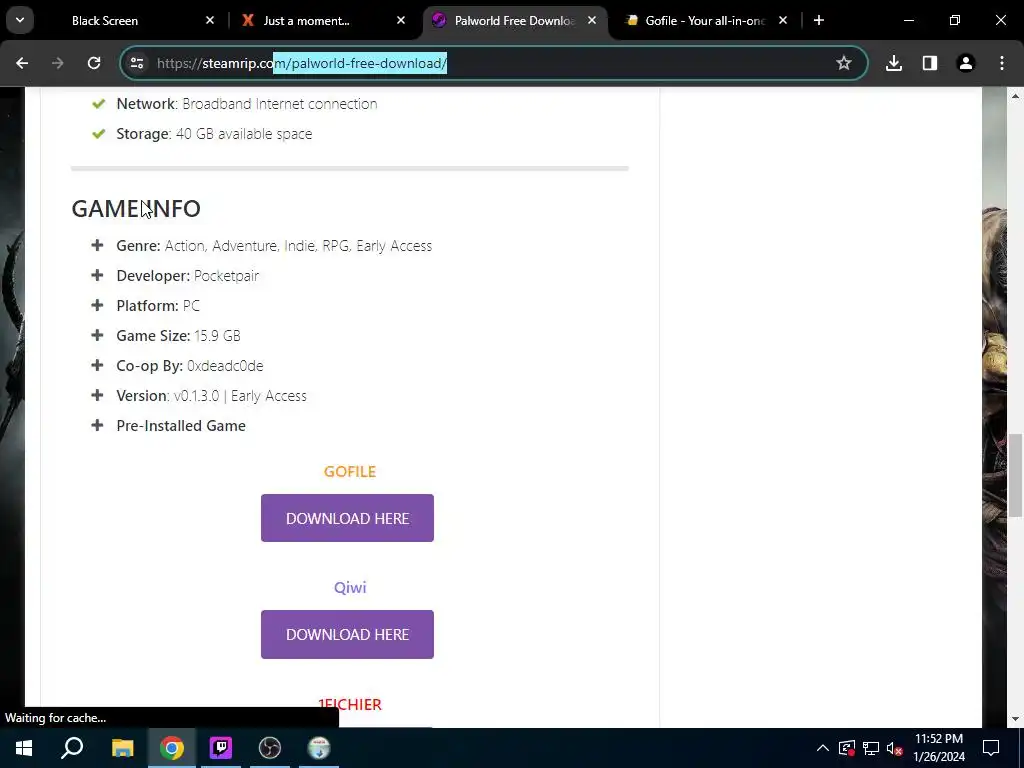Click the security status icon in the tray
The height and width of the screenshot is (768, 1024).
point(847,748)
